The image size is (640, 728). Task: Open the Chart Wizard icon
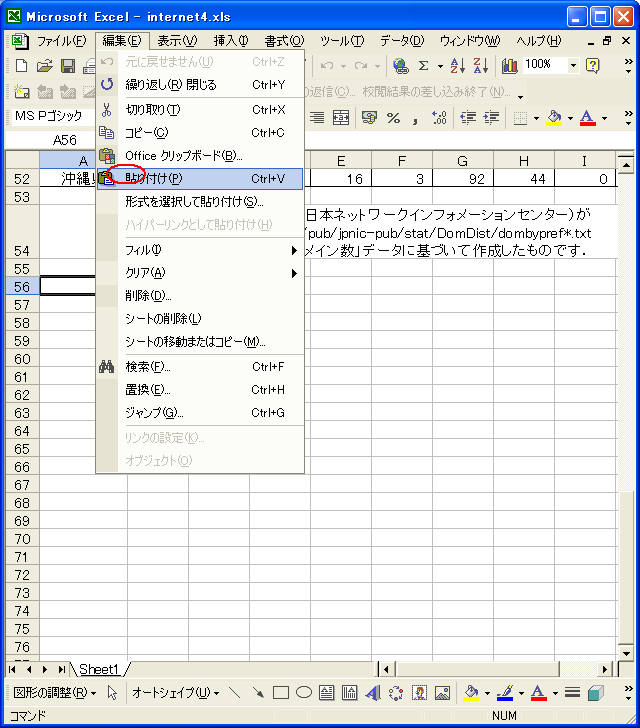point(509,66)
